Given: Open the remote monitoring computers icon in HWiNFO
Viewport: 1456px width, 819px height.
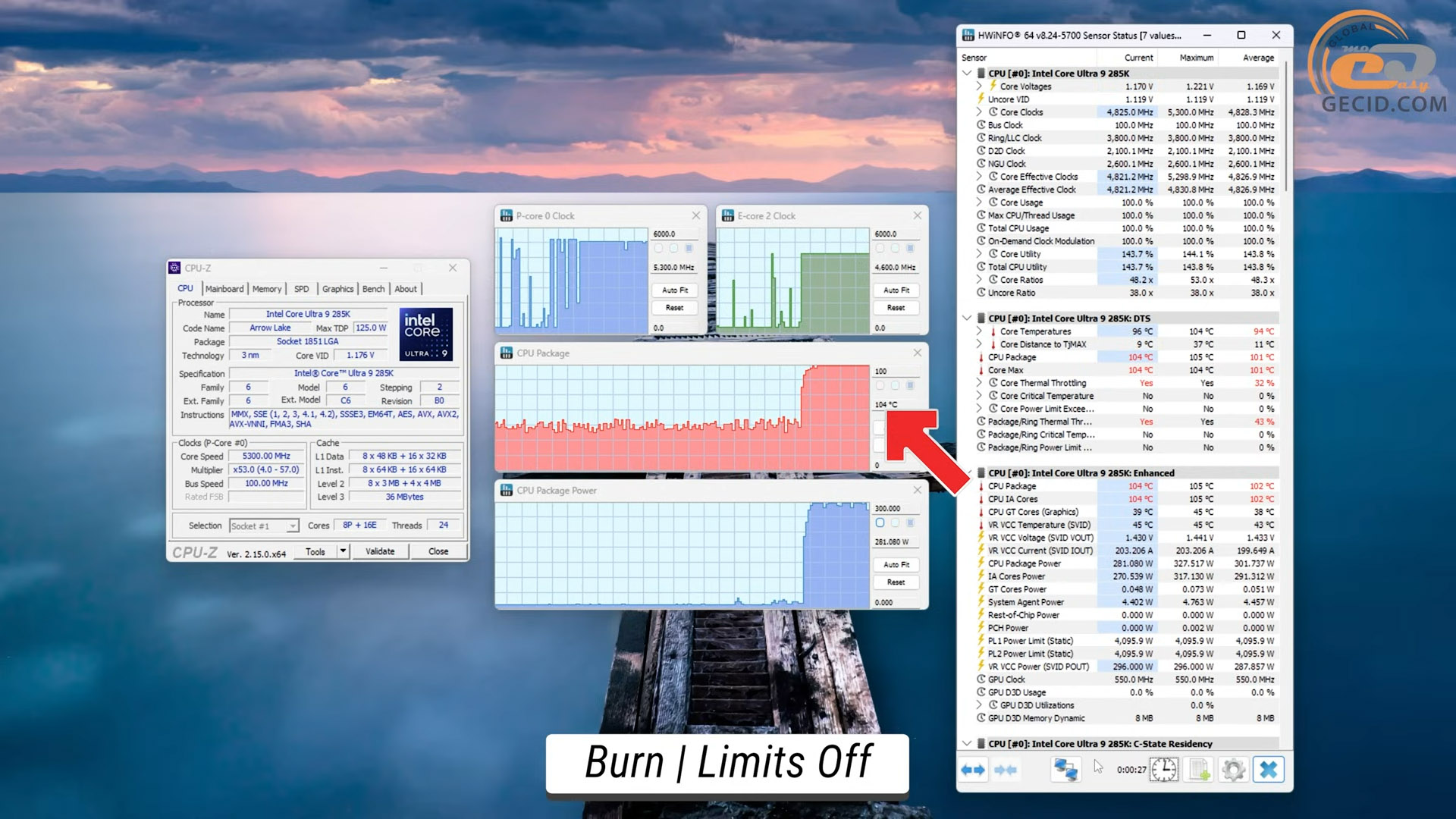Looking at the screenshot, I should pyautogui.click(x=1065, y=770).
